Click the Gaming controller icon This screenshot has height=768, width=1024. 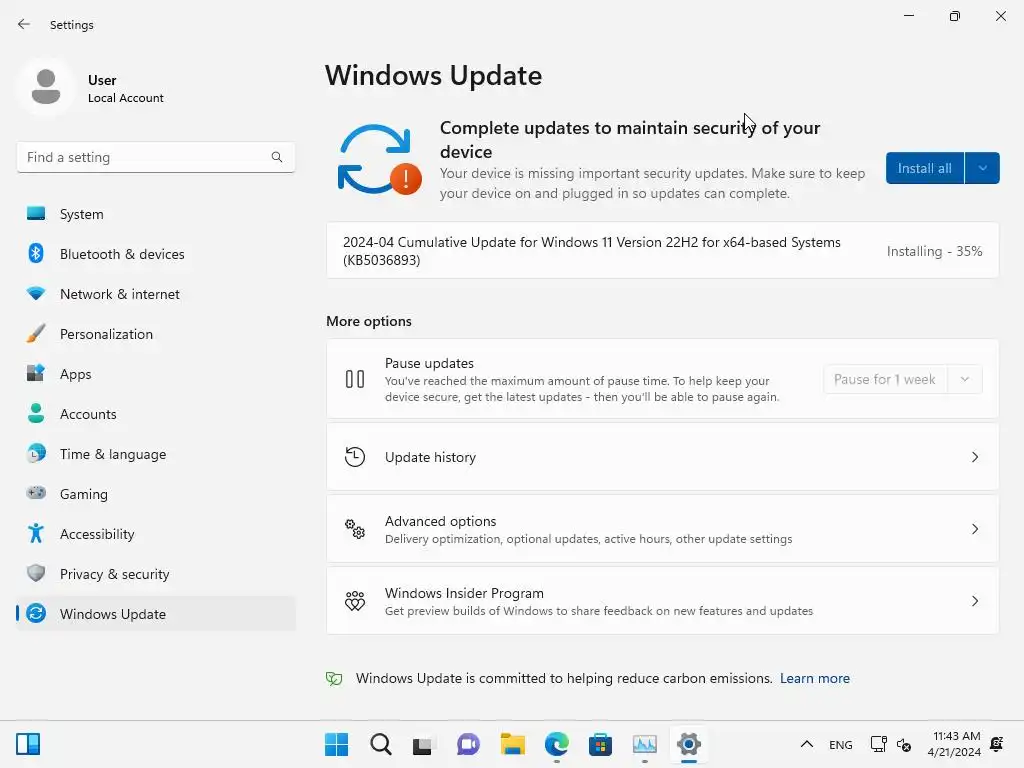(36, 493)
